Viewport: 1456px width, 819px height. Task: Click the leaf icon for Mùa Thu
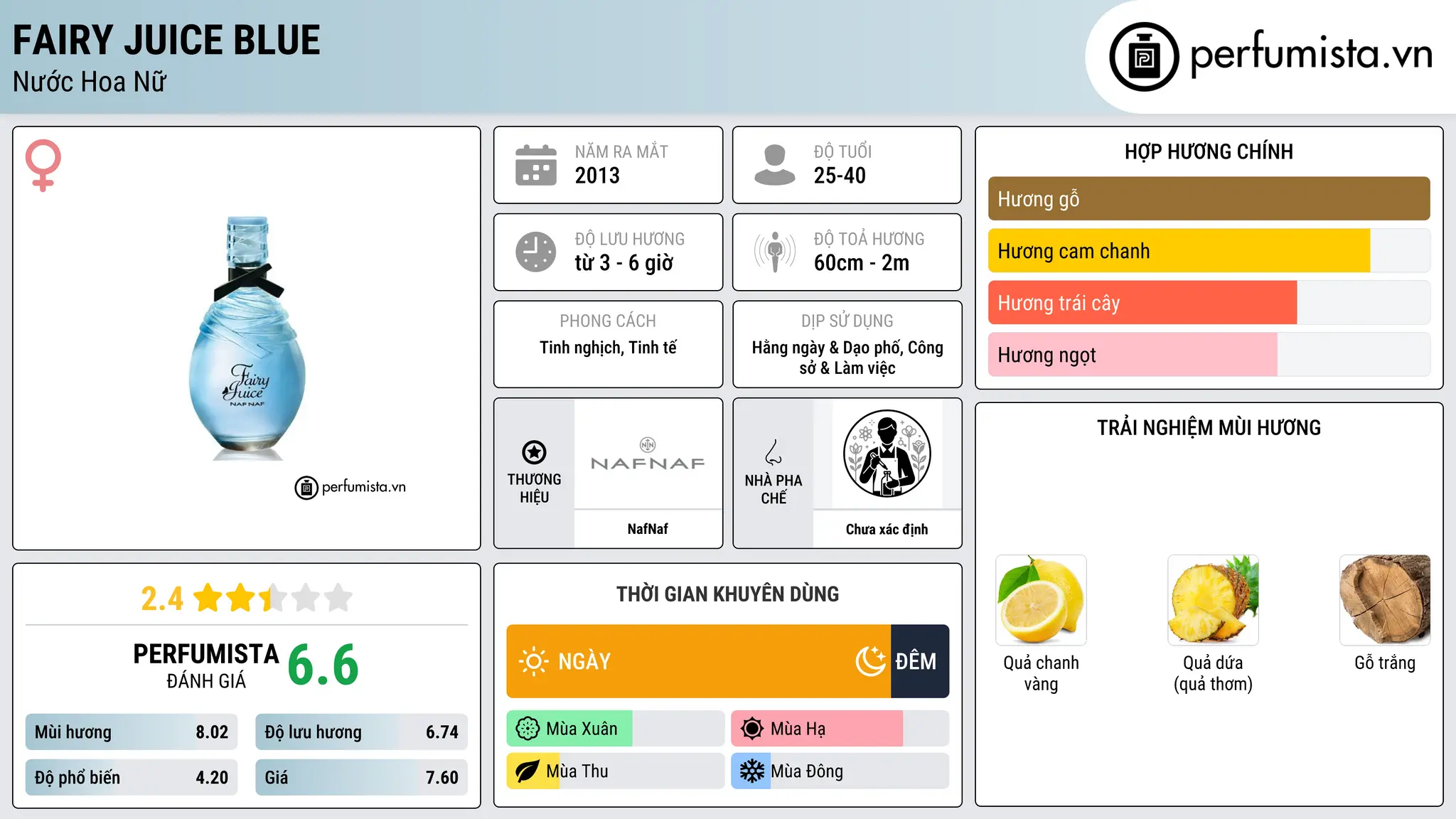click(x=528, y=771)
